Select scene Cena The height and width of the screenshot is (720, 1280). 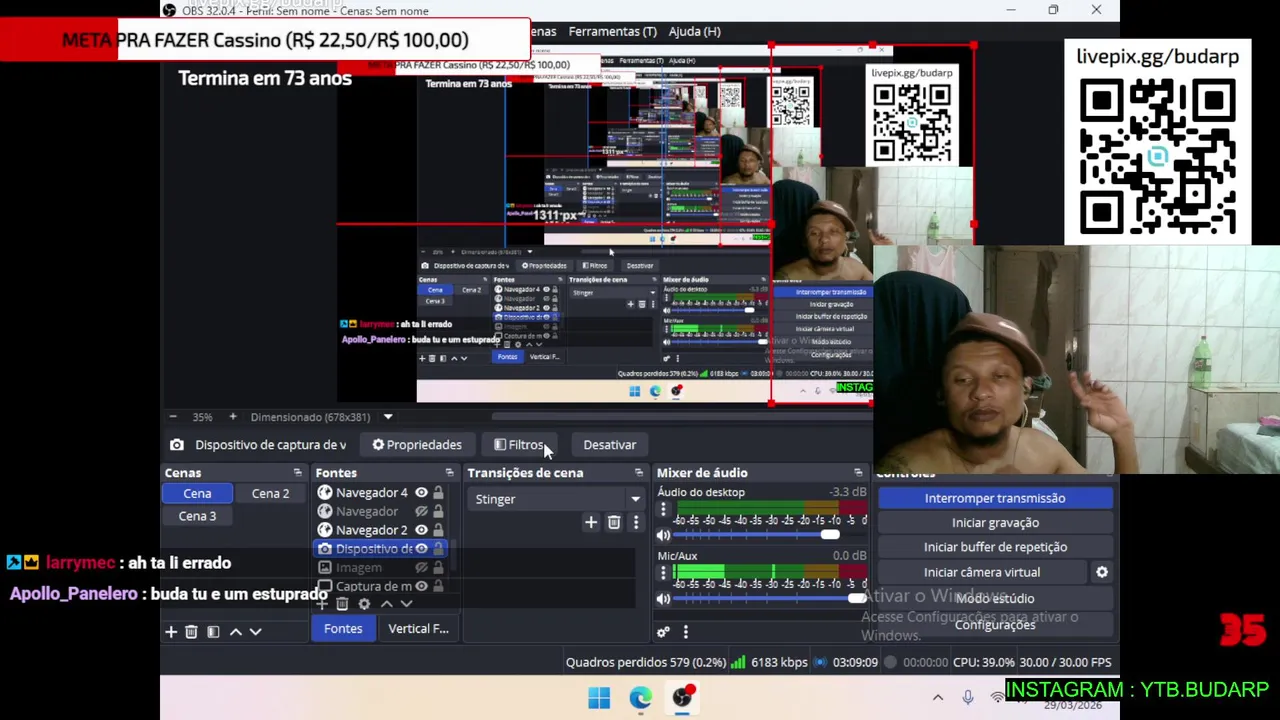[x=197, y=493]
